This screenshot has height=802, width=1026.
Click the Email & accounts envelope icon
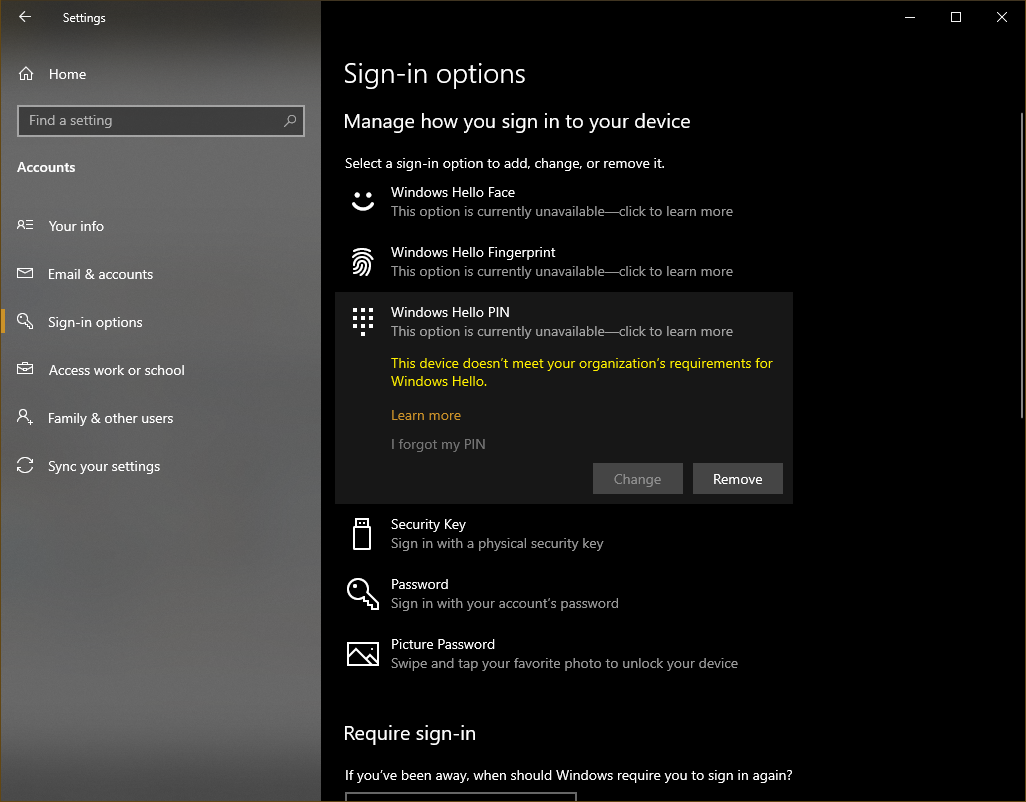coord(25,273)
